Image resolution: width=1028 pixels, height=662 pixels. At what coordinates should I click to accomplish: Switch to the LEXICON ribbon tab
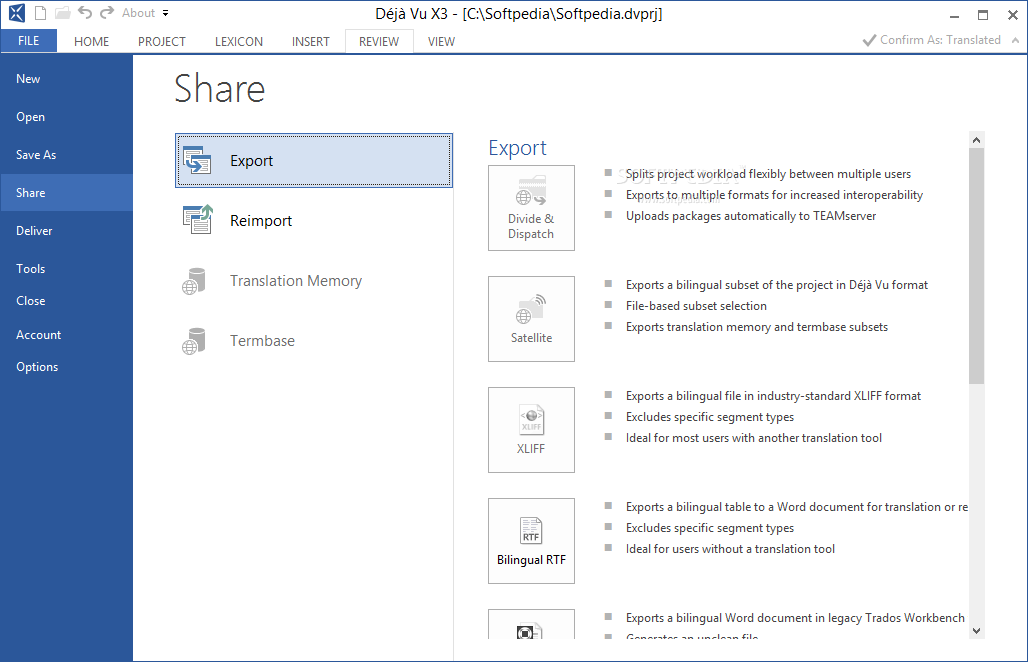(x=239, y=41)
